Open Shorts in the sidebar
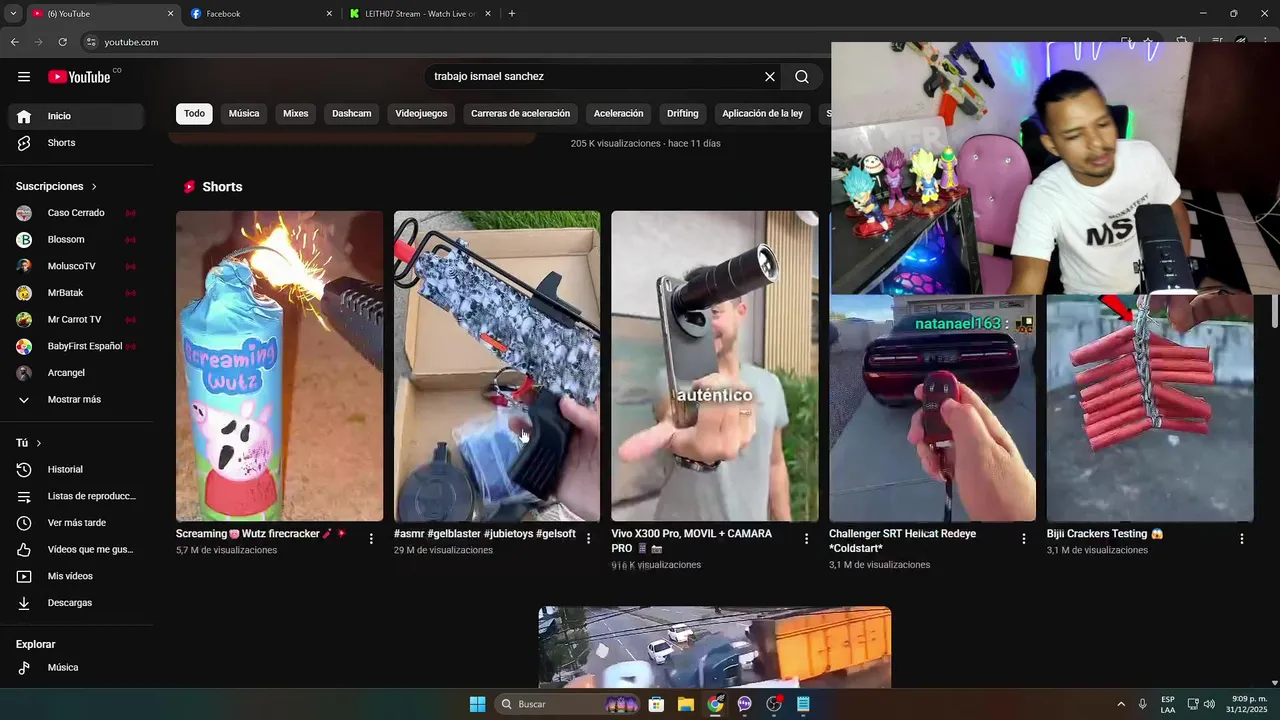 pyautogui.click(x=77, y=143)
